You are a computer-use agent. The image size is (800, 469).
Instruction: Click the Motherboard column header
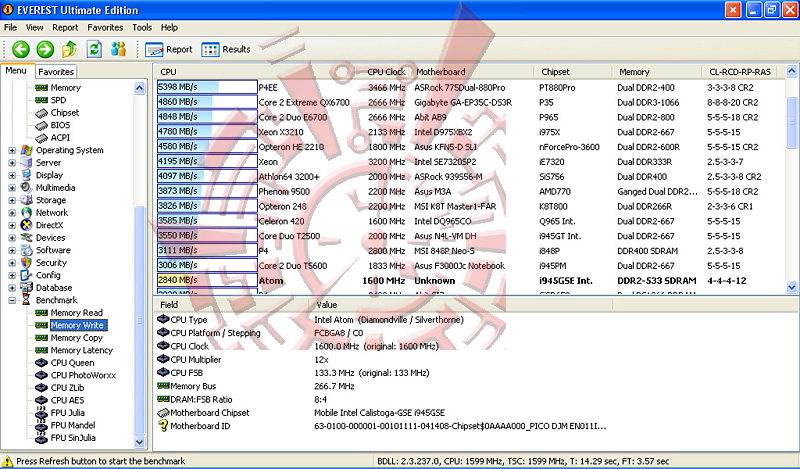pyautogui.click(x=441, y=72)
